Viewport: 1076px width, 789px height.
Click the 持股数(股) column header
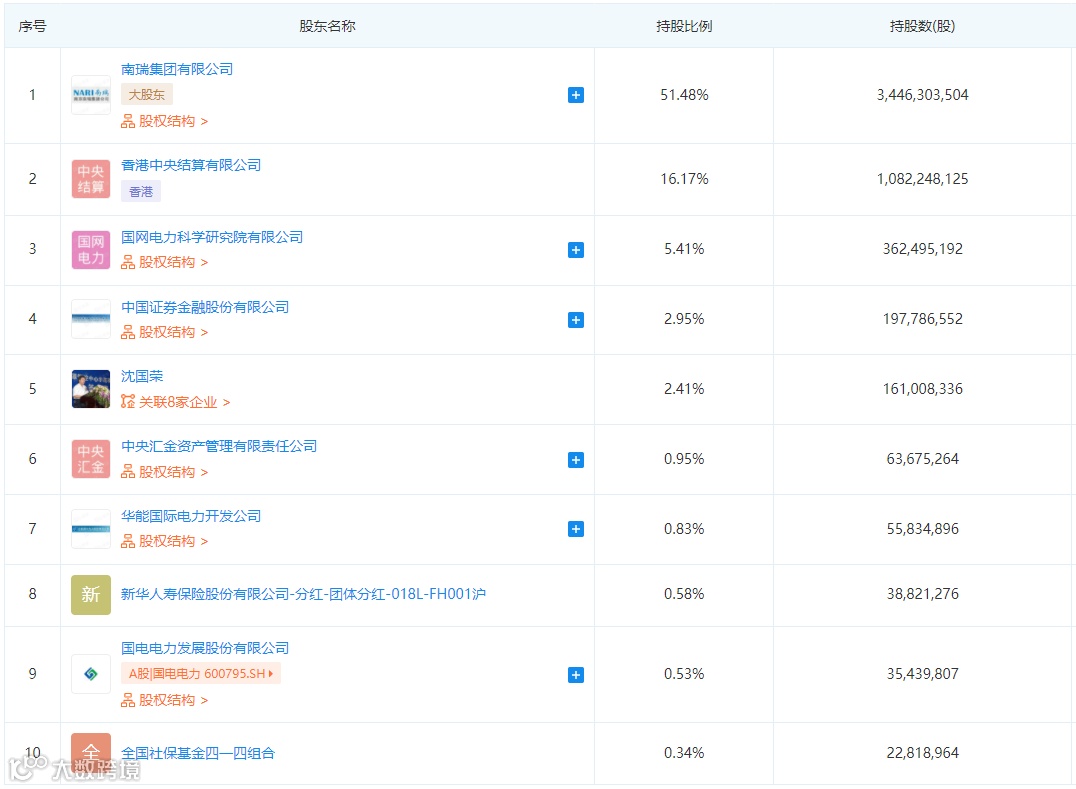click(922, 27)
